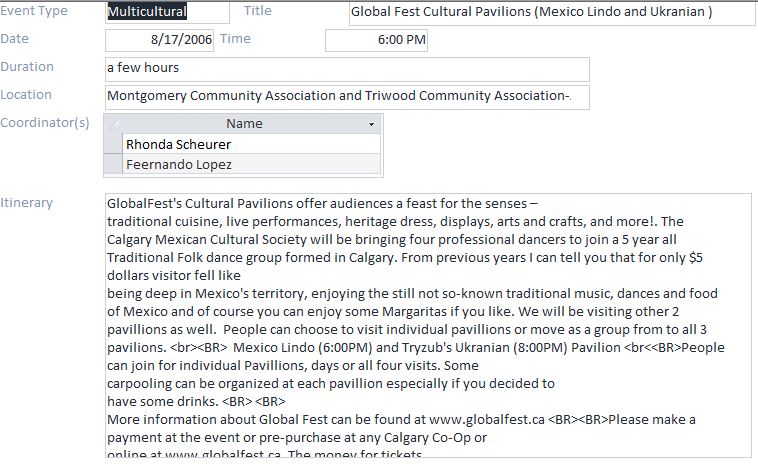758x464 pixels.
Task: Click the Event Type label
Action: [x=34, y=11]
